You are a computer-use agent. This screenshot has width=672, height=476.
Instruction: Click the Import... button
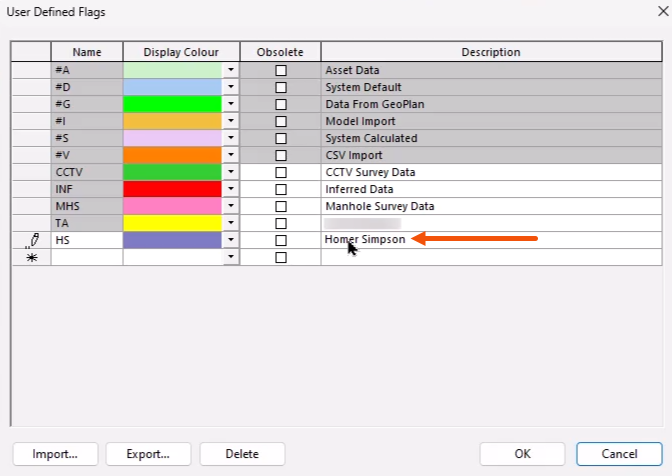pyautogui.click(x=55, y=454)
